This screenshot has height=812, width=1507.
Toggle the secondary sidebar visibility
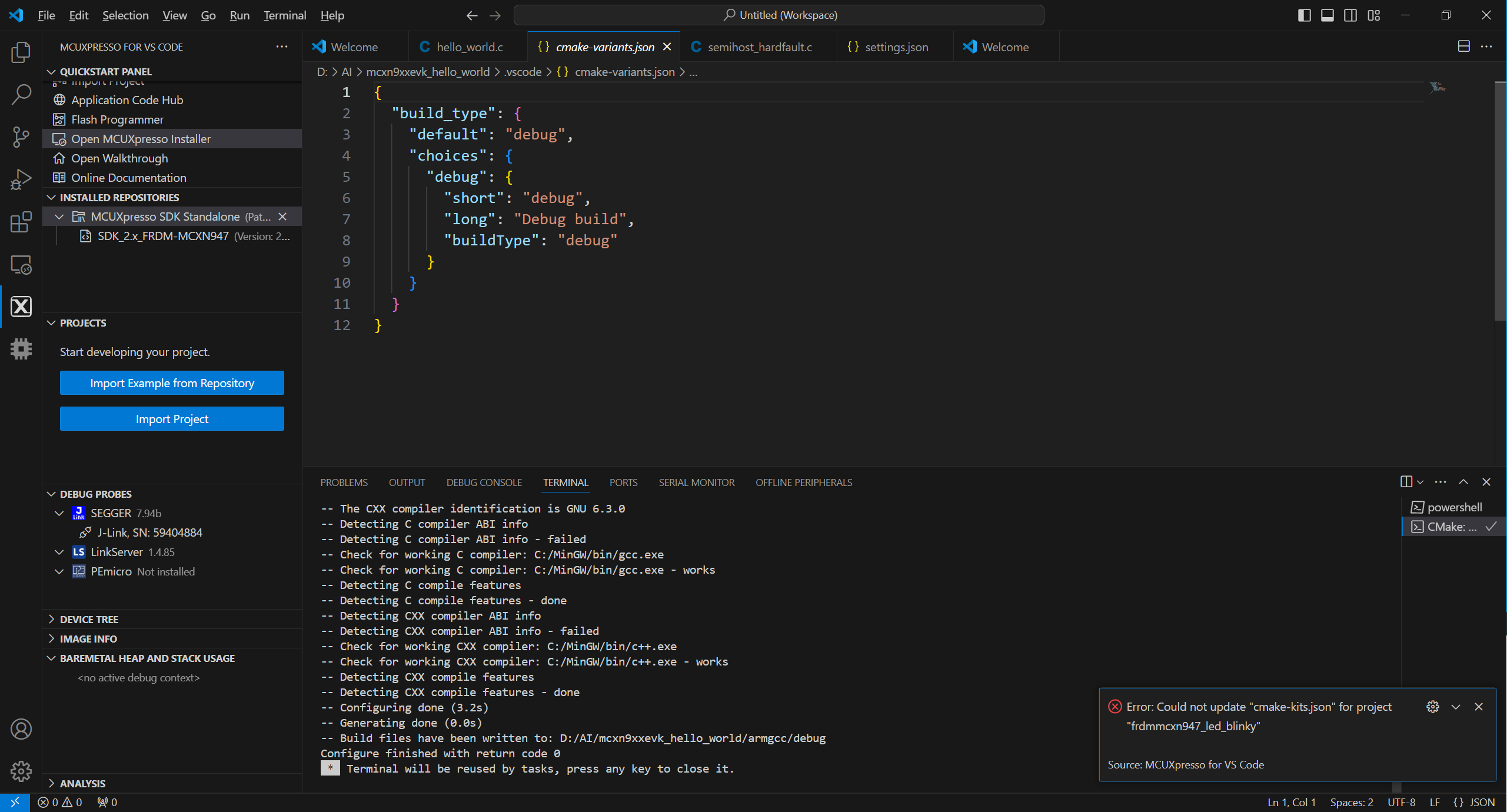1350,15
